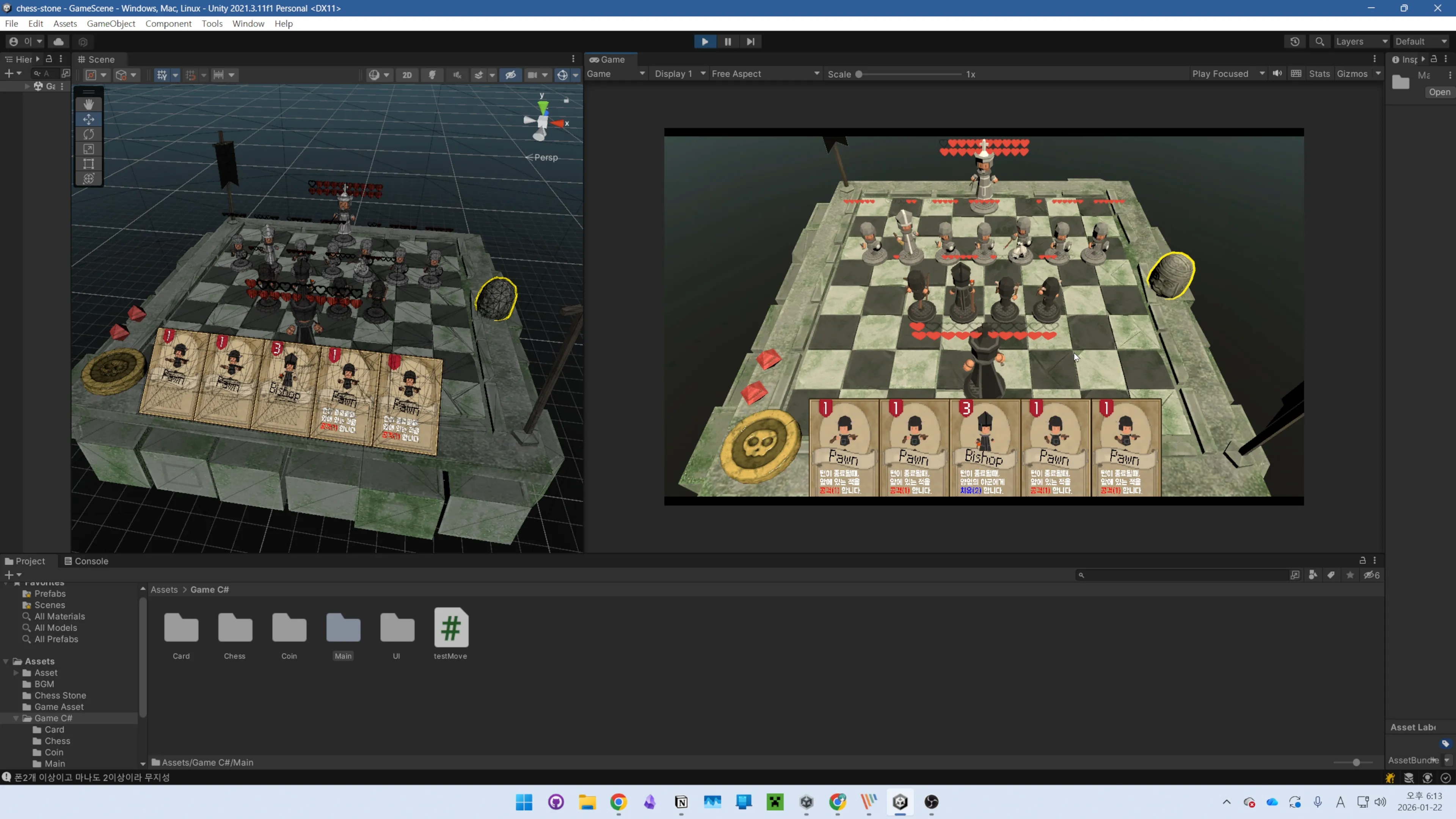Open the testMove C# script
This screenshot has width=1456, height=819.
coord(450,634)
